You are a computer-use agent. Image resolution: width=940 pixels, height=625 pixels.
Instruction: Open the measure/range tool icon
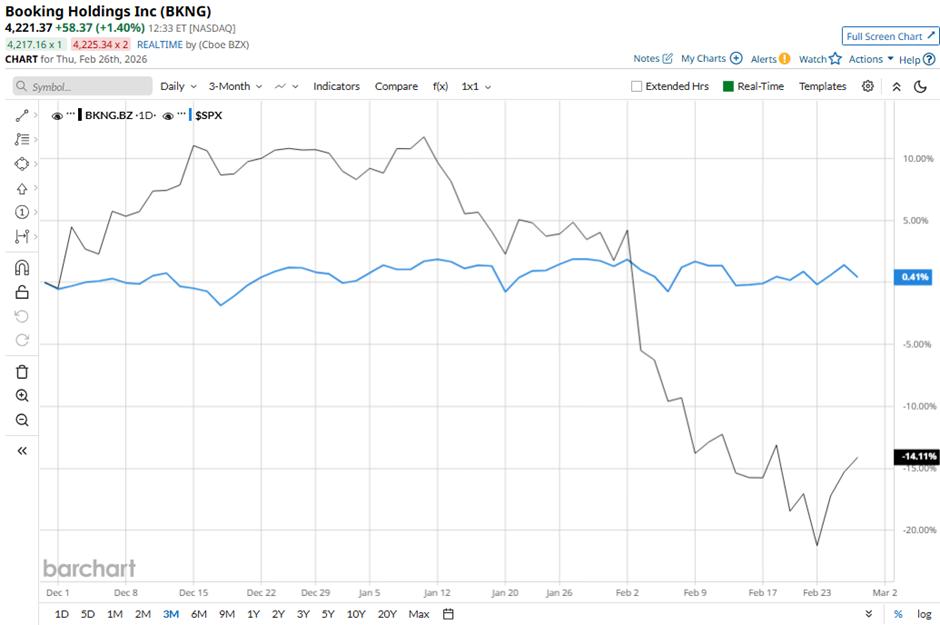point(22,237)
